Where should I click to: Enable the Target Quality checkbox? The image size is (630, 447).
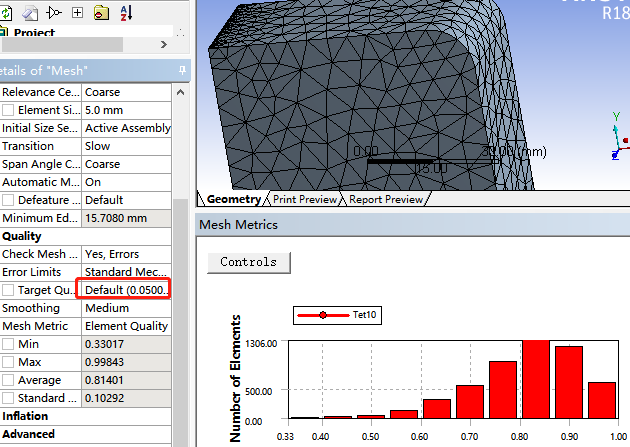8,290
